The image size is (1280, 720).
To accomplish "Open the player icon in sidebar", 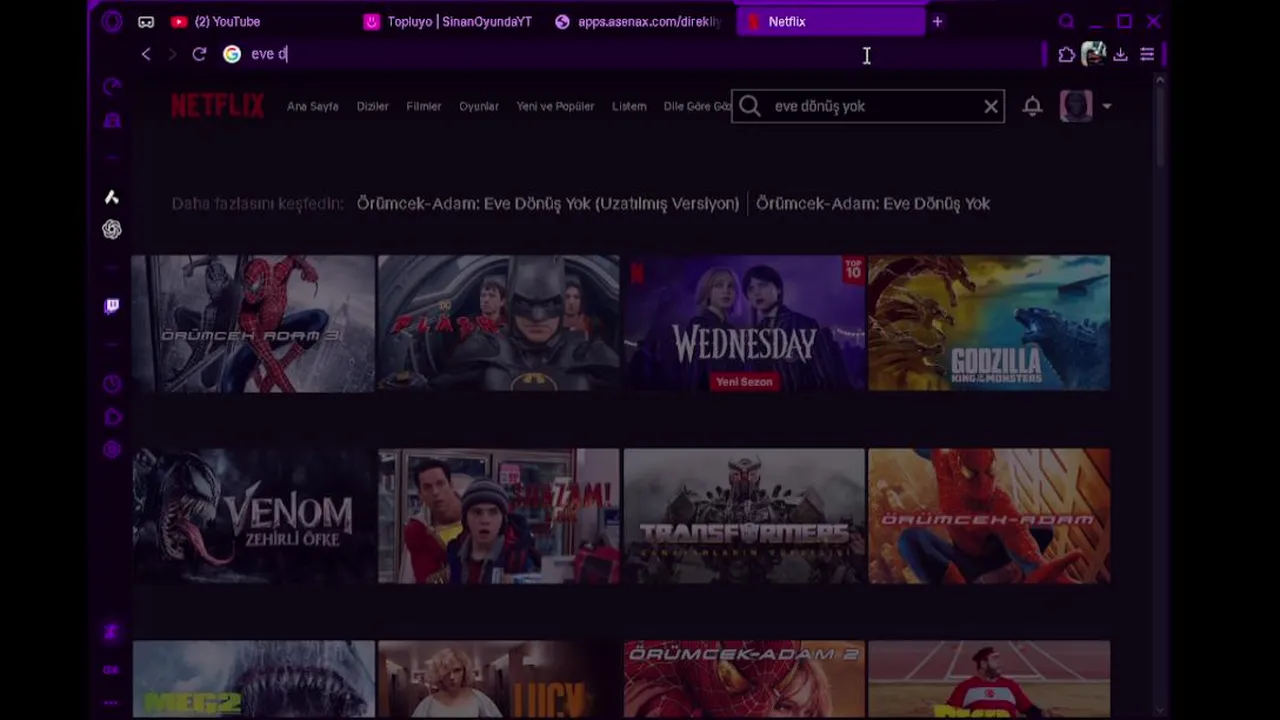I will 112,417.
